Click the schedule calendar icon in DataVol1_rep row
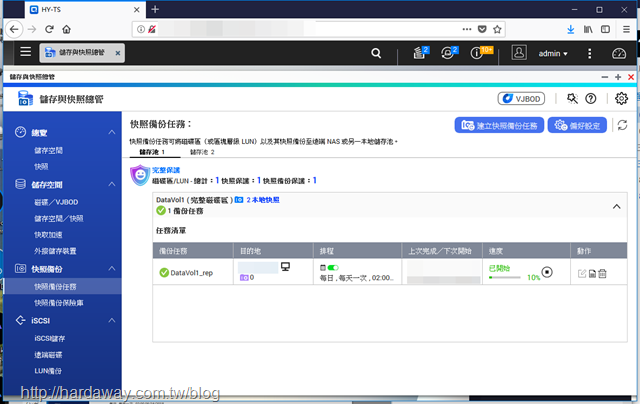The image size is (640, 404). [322, 268]
